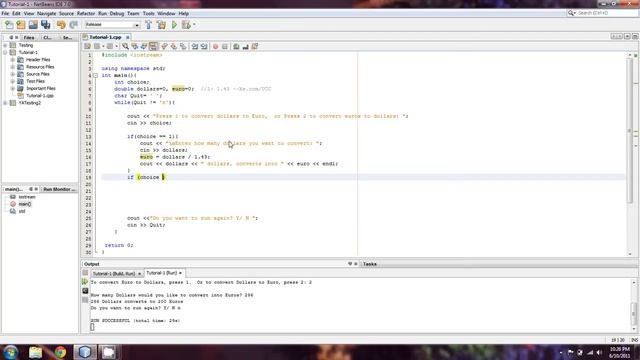Click the Stop Macro Recording square icon
The width and height of the screenshot is (640, 360).
[225, 47]
